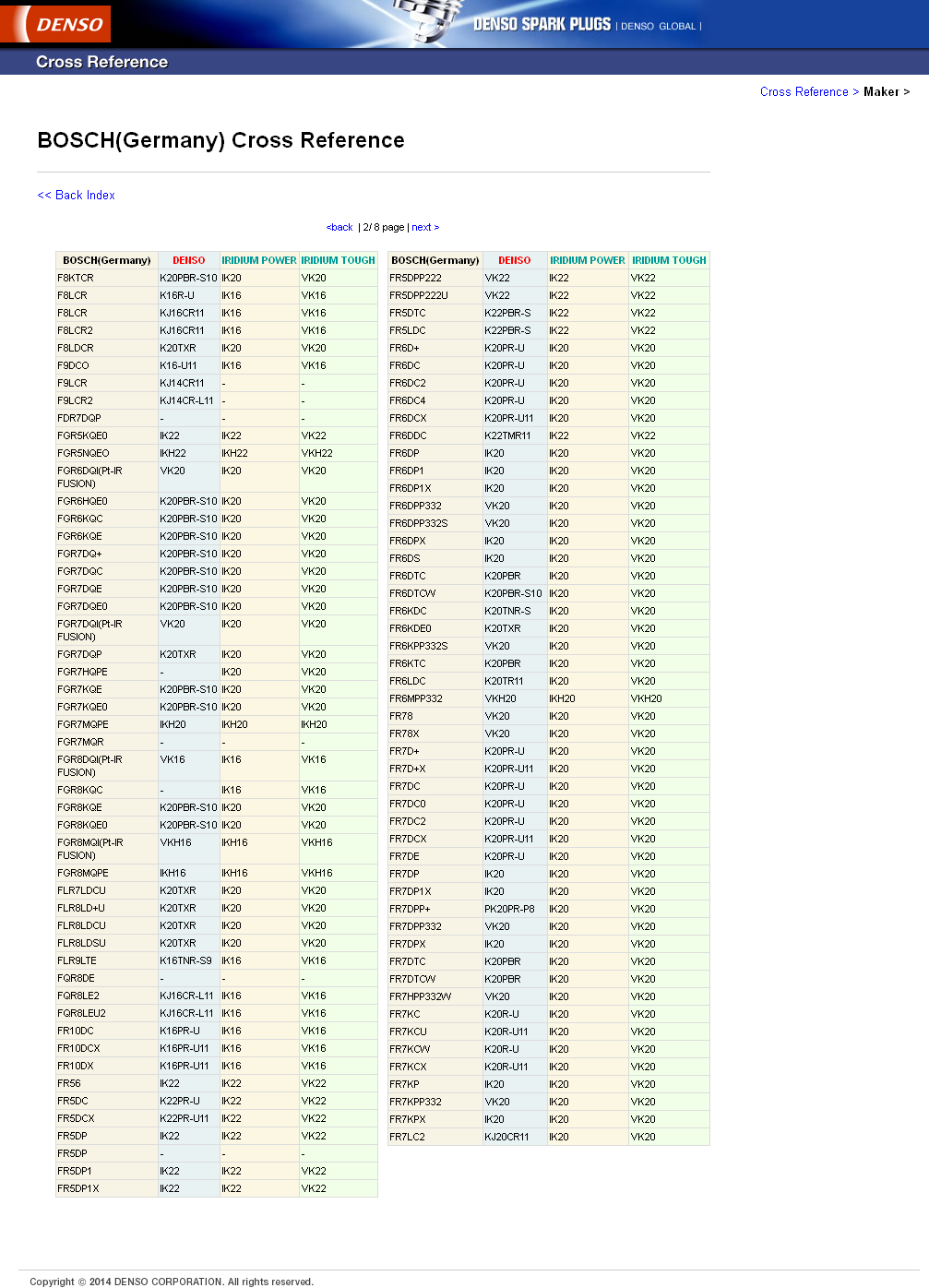Screen dimensions: 929x1288
Task: Click BOSCH(Germany) header in left table
Action: (106, 260)
